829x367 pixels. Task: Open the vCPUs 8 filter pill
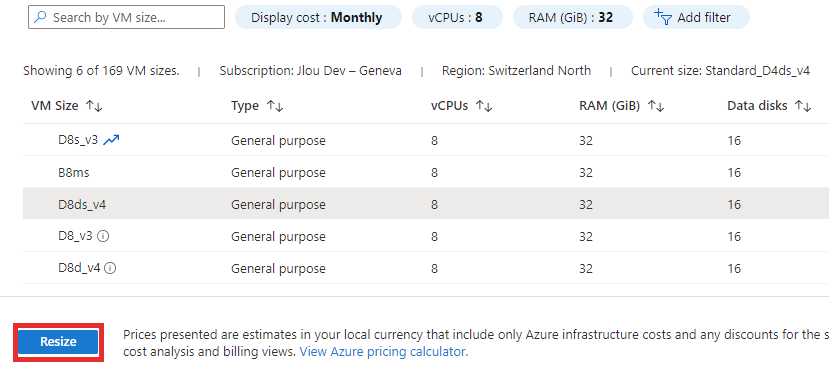click(x=458, y=17)
